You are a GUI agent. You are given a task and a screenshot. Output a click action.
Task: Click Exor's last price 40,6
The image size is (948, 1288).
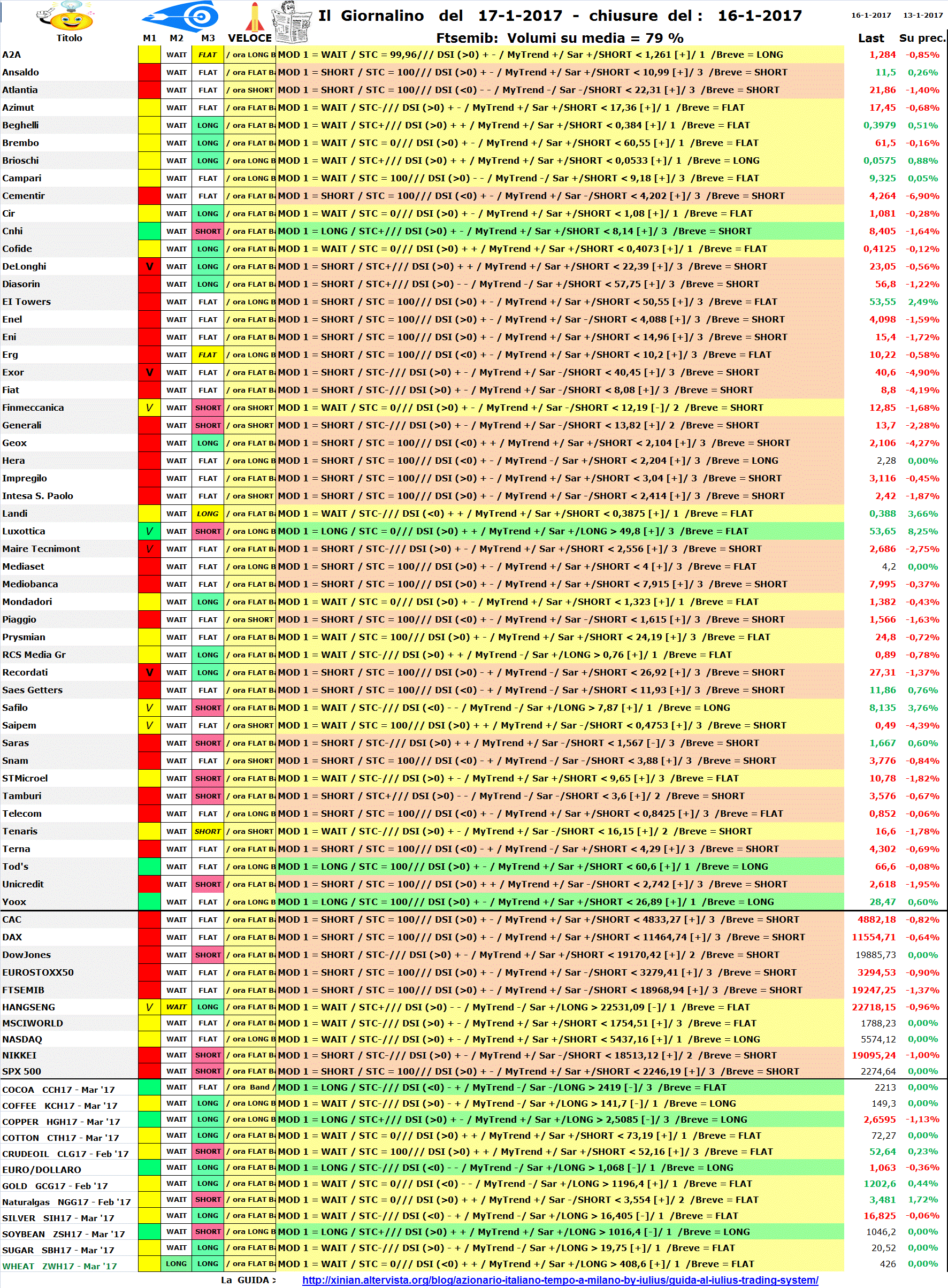pos(885,372)
